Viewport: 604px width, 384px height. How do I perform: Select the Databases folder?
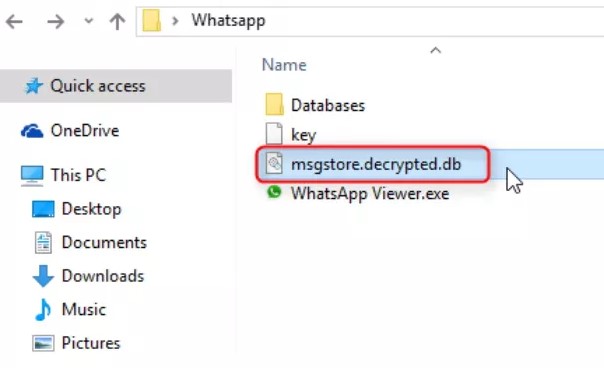[x=327, y=105]
